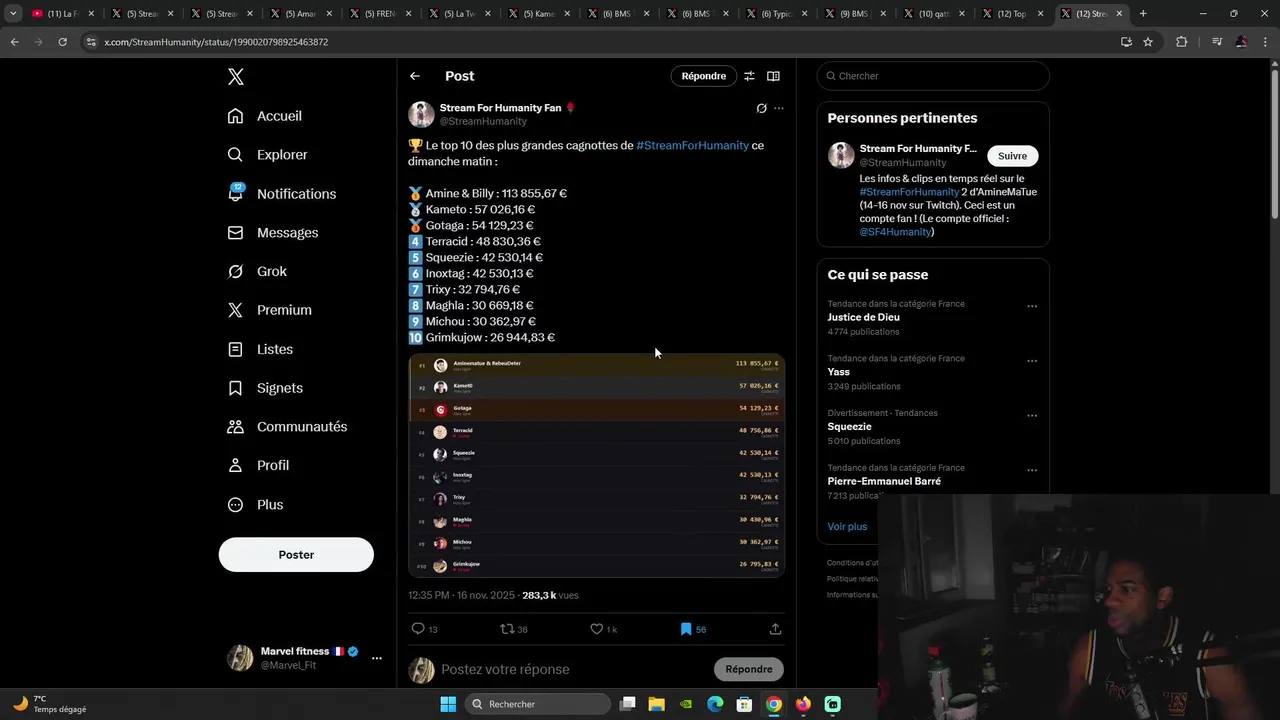Open Communautés in the sidebar
The width and height of the screenshot is (1280, 720).
[x=287, y=427]
